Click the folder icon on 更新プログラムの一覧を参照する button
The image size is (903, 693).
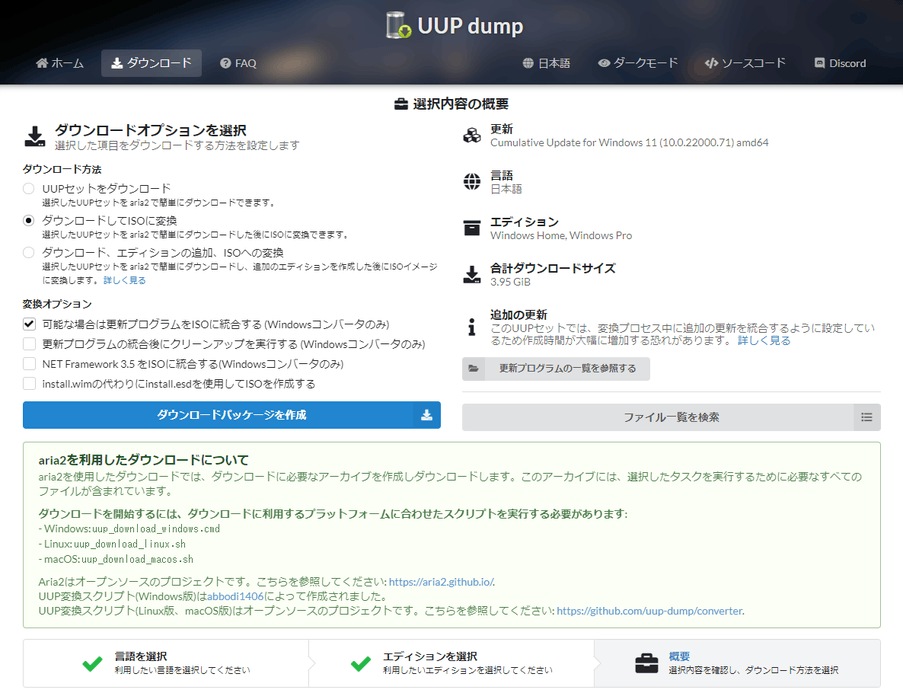[473, 369]
